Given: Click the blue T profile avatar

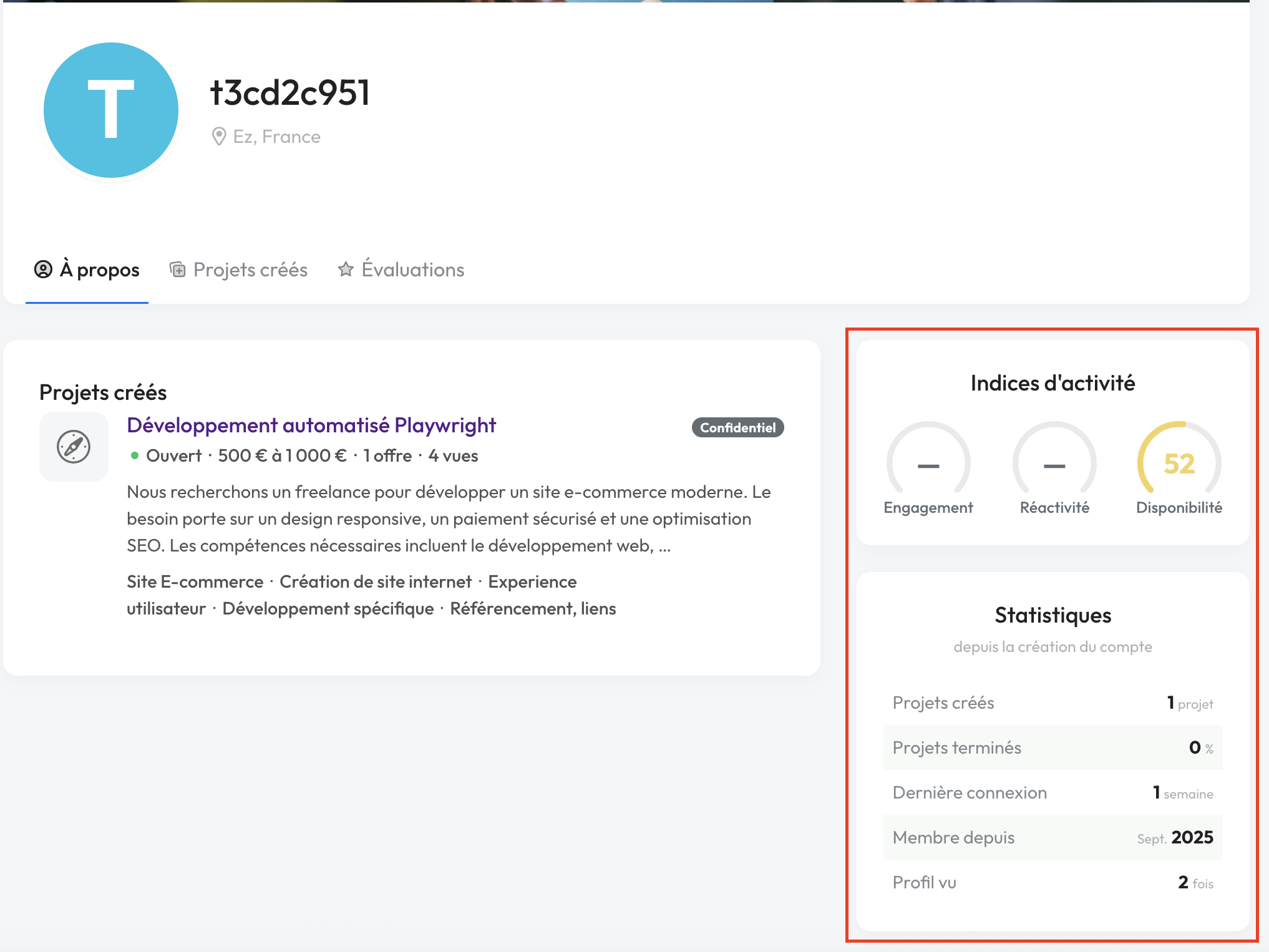Looking at the screenshot, I should coord(111,110).
